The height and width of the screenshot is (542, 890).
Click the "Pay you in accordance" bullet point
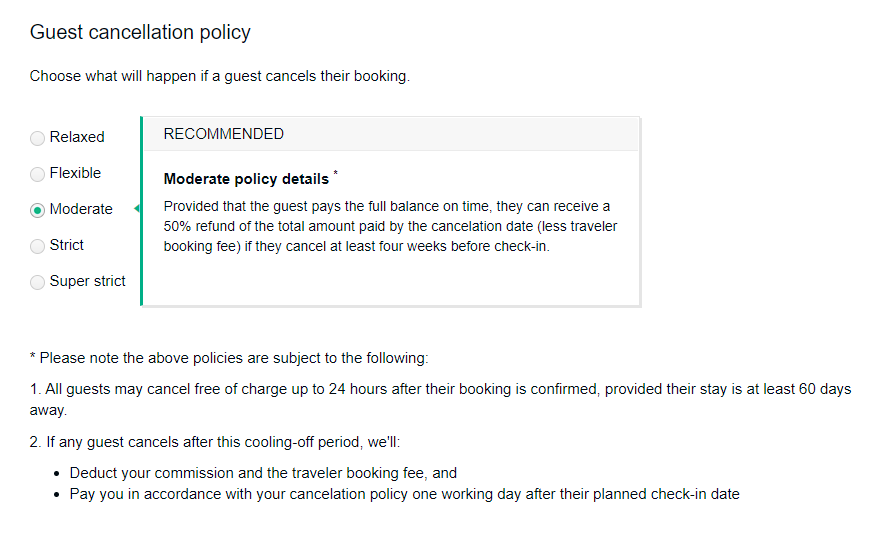coord(404,494)
